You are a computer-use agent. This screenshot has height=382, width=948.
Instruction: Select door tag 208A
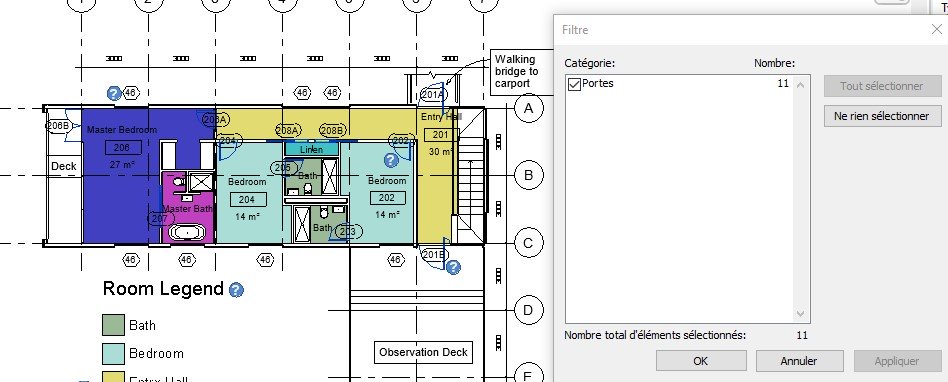288,131
